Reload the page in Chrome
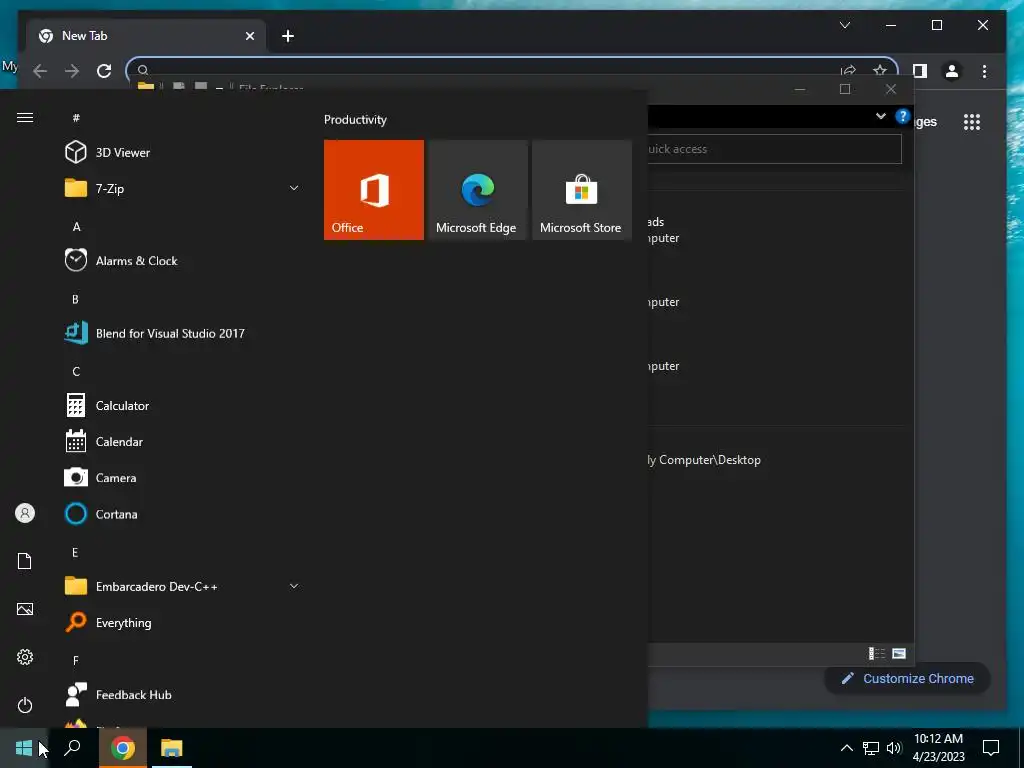The image size is (1024, 768). click(104, 71)
